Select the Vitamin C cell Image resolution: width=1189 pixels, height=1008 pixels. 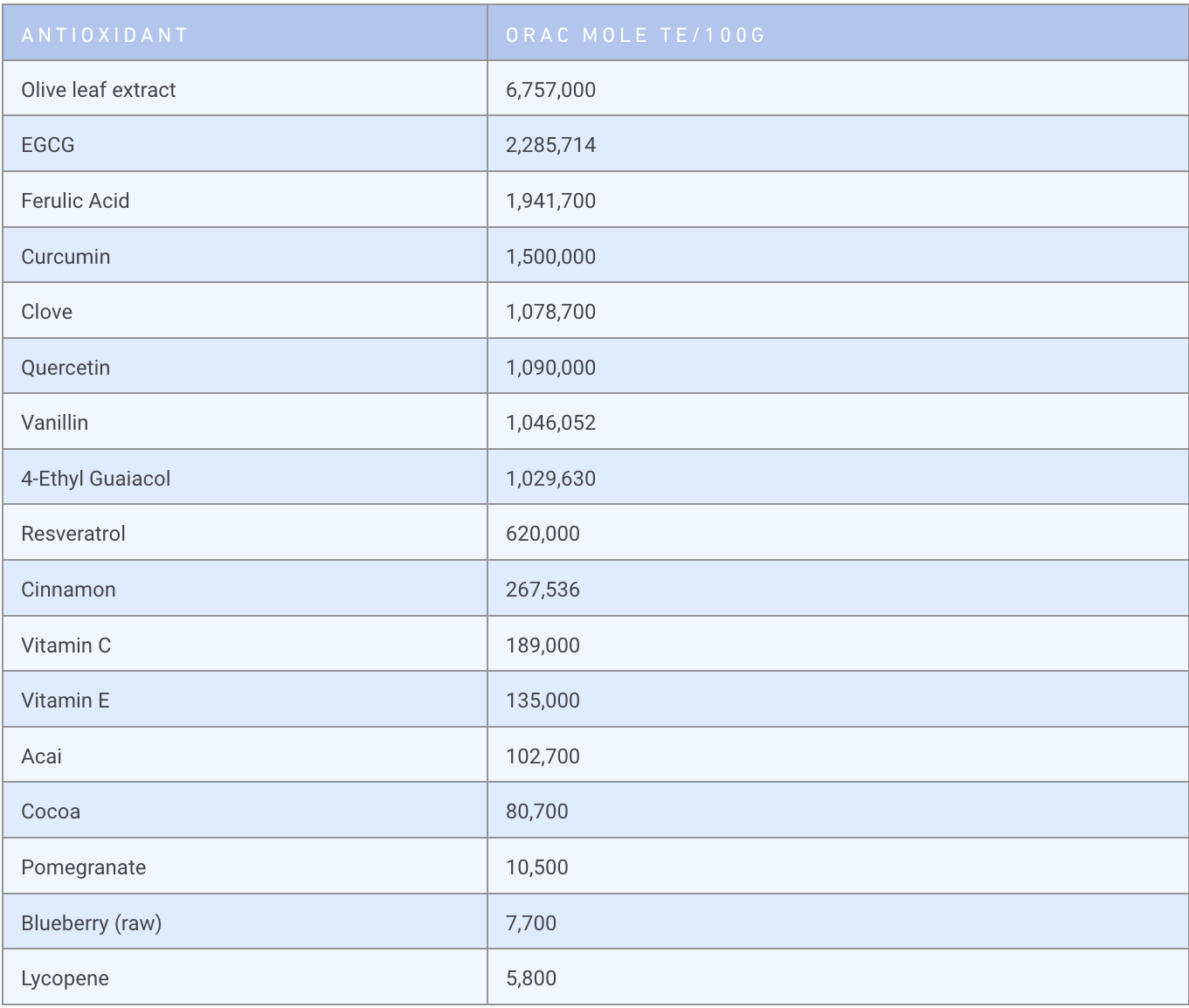[66, 646]
